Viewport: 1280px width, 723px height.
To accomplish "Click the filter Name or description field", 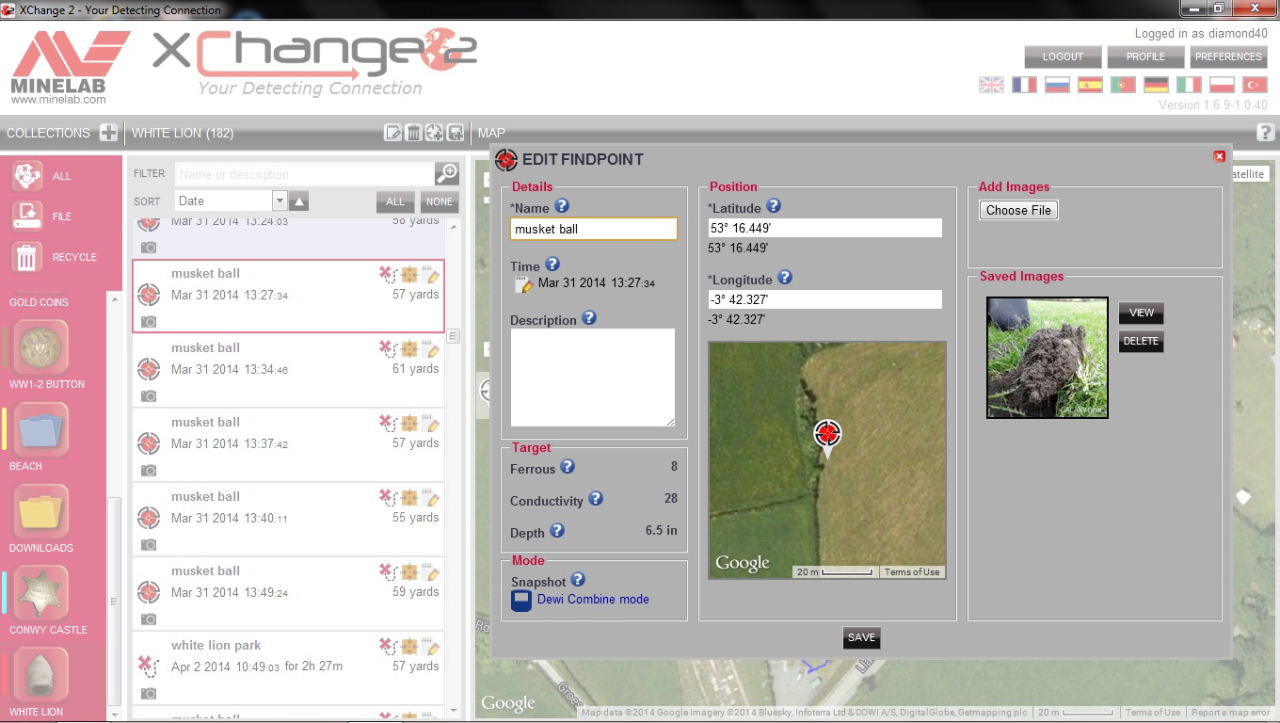I will coord(305,174).
